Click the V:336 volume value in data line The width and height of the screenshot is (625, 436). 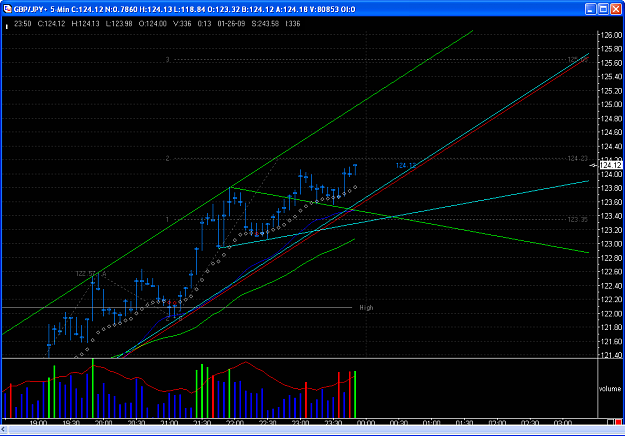point(182,24)
